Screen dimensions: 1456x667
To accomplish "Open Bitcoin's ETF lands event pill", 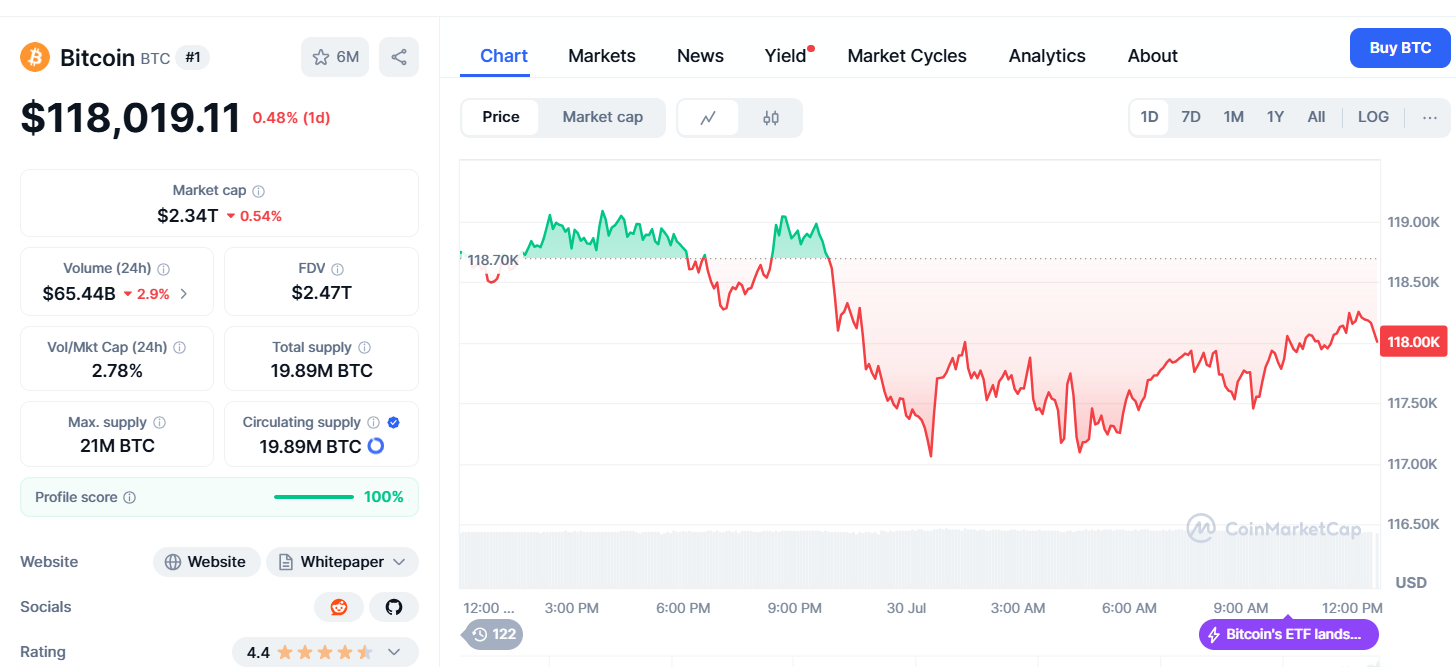I will click(1288, 634).
